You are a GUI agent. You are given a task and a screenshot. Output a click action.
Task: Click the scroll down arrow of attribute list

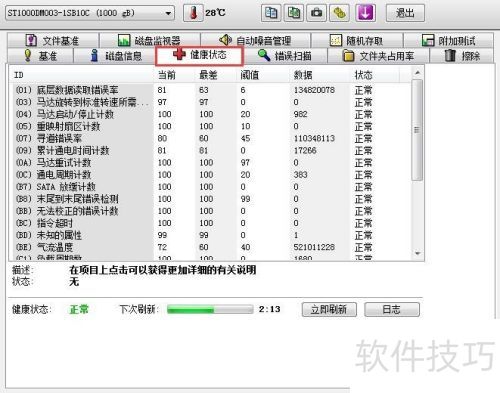(417, 254)
